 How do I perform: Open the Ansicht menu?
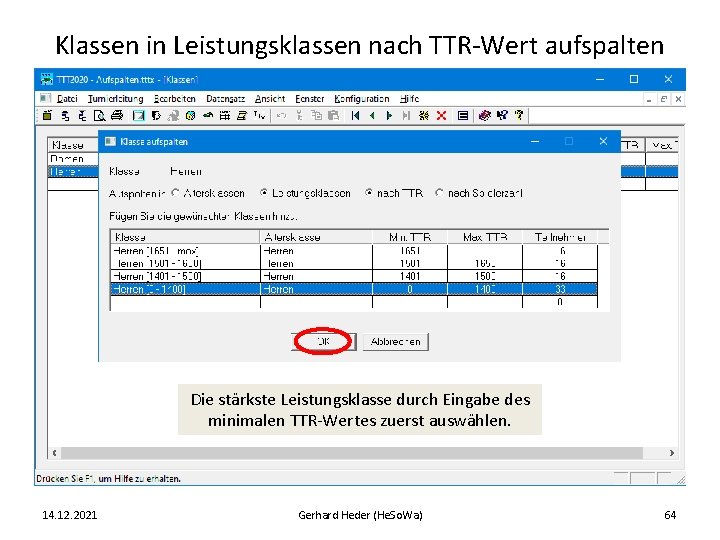[x=270, y=99]
